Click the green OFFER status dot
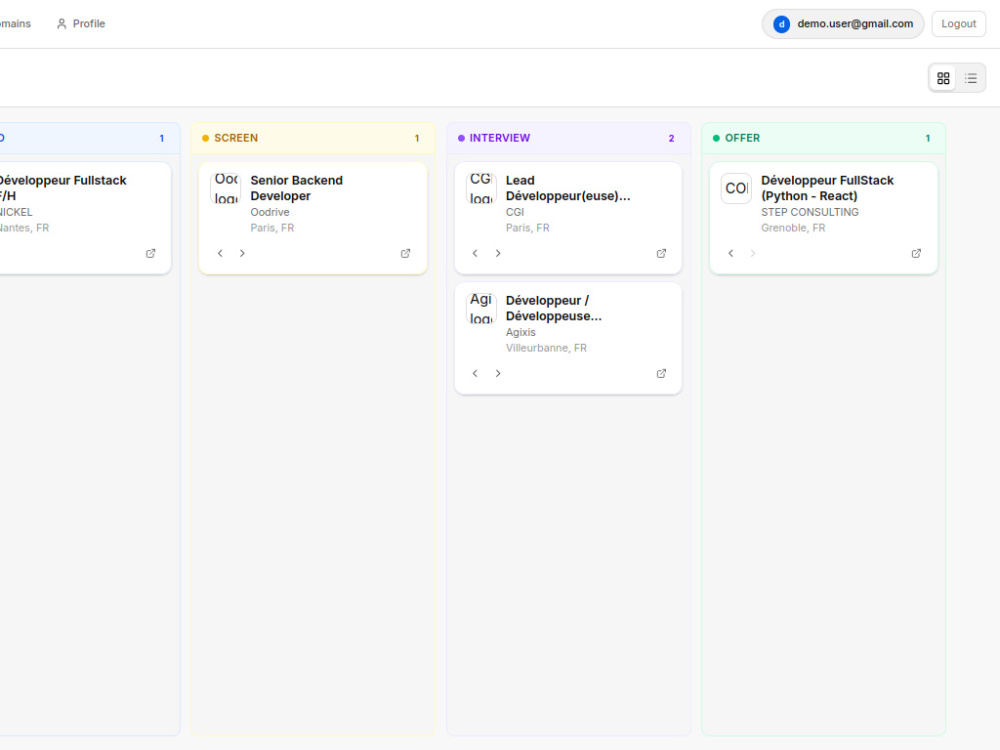1000x750 pixels. [716, 138]
